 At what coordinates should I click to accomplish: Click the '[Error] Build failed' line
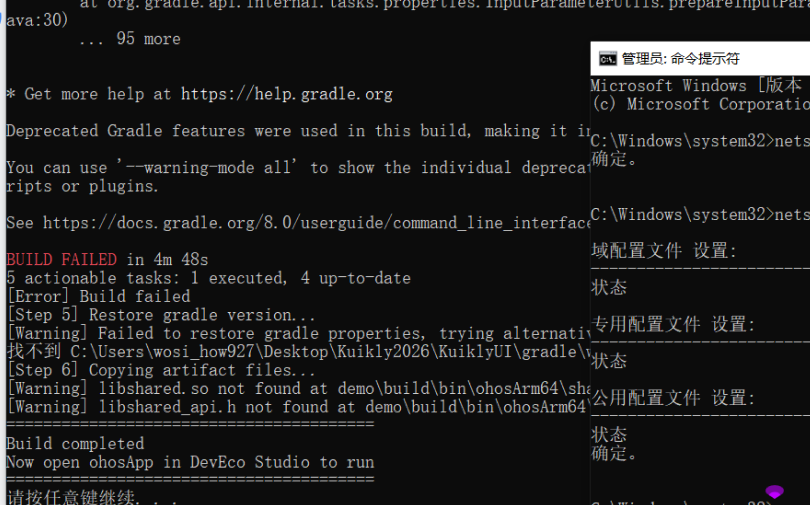[x=99, y=296]
